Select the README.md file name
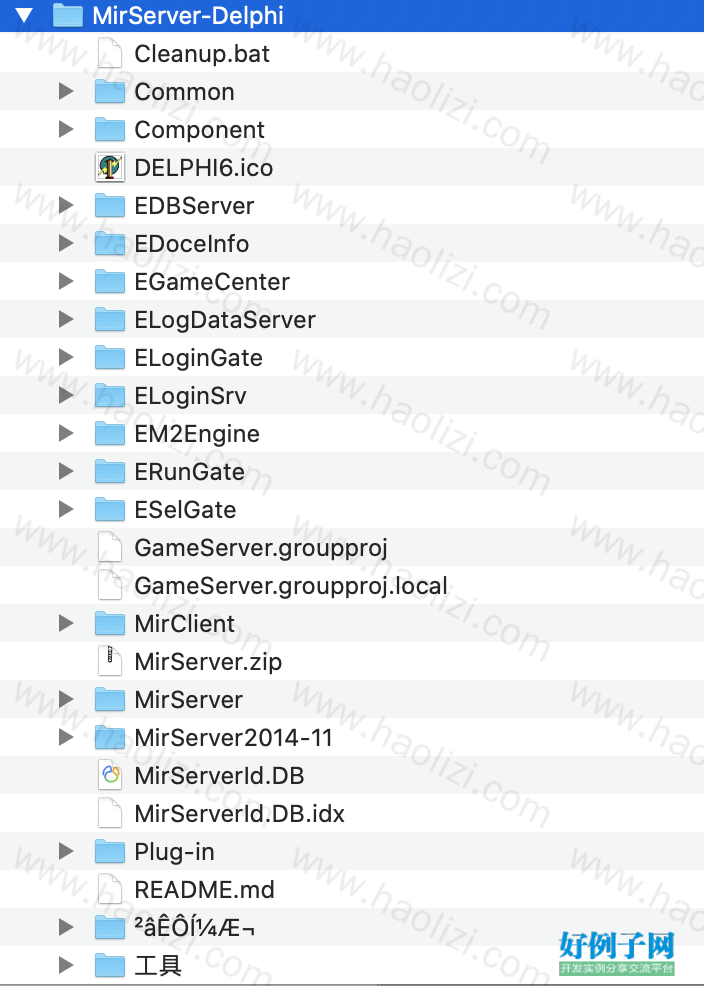 [x=204, y=890]
